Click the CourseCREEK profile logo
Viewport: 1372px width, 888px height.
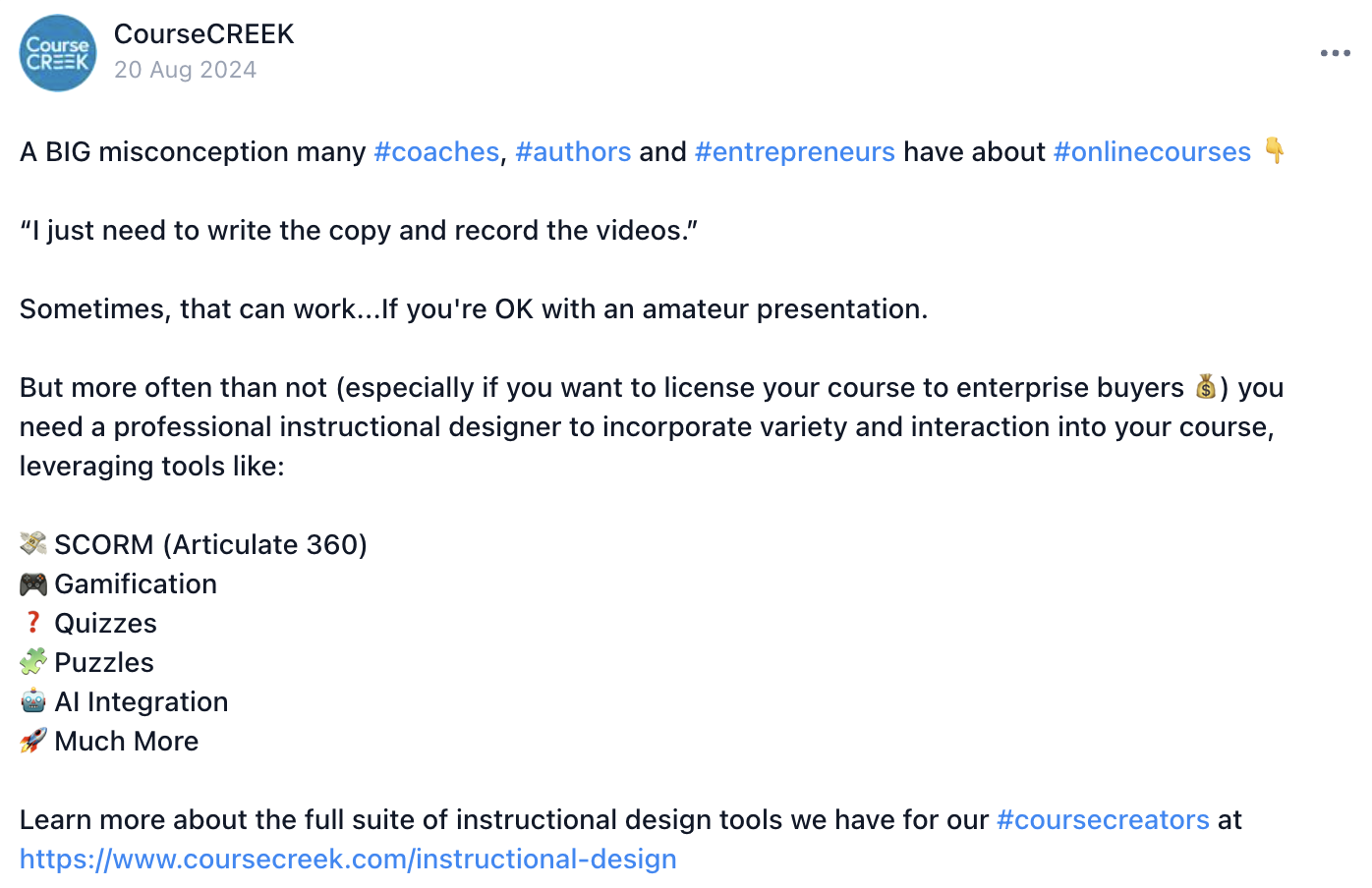click(x=58, y=53)
